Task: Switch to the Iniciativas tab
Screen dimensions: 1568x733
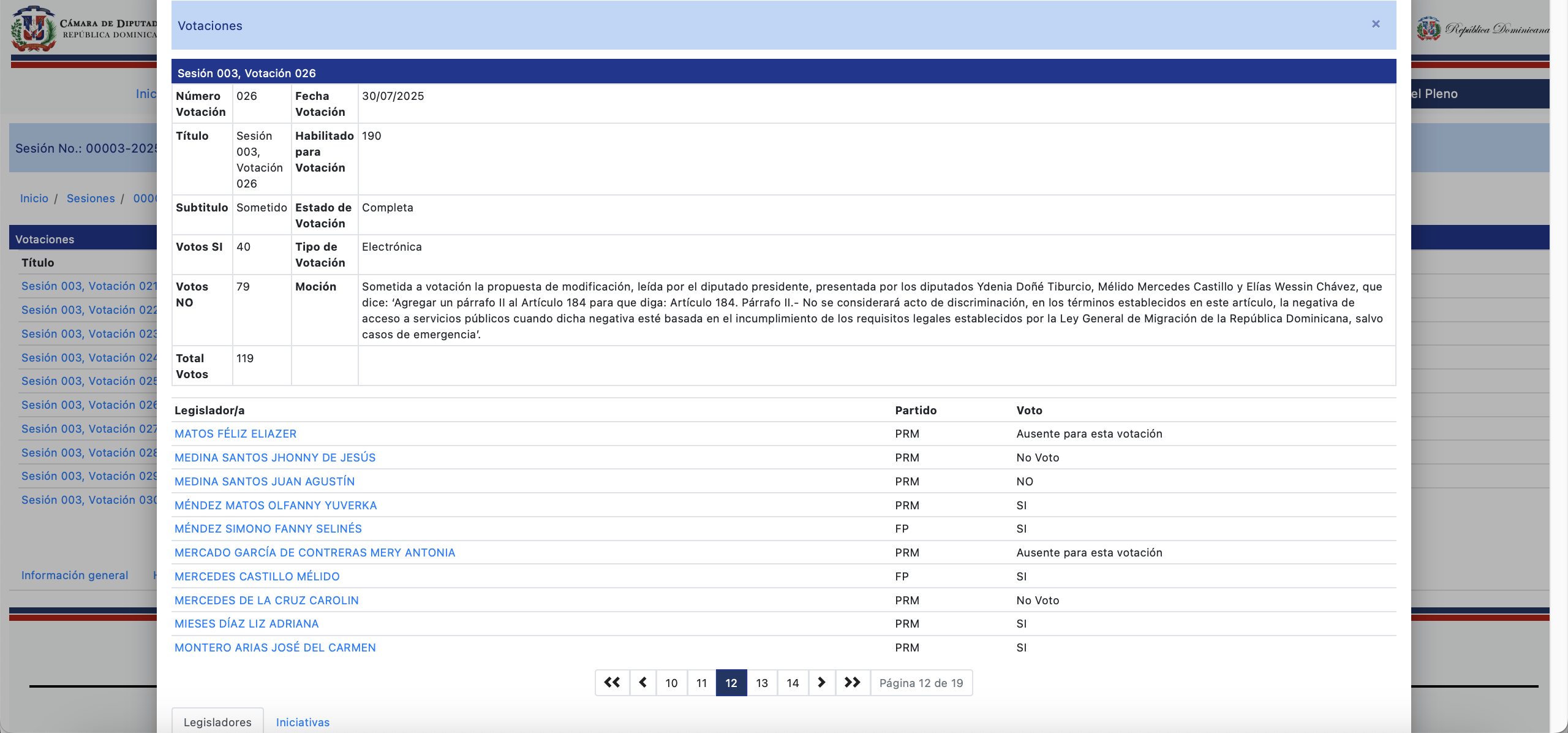Action: (x=303, y=722)
